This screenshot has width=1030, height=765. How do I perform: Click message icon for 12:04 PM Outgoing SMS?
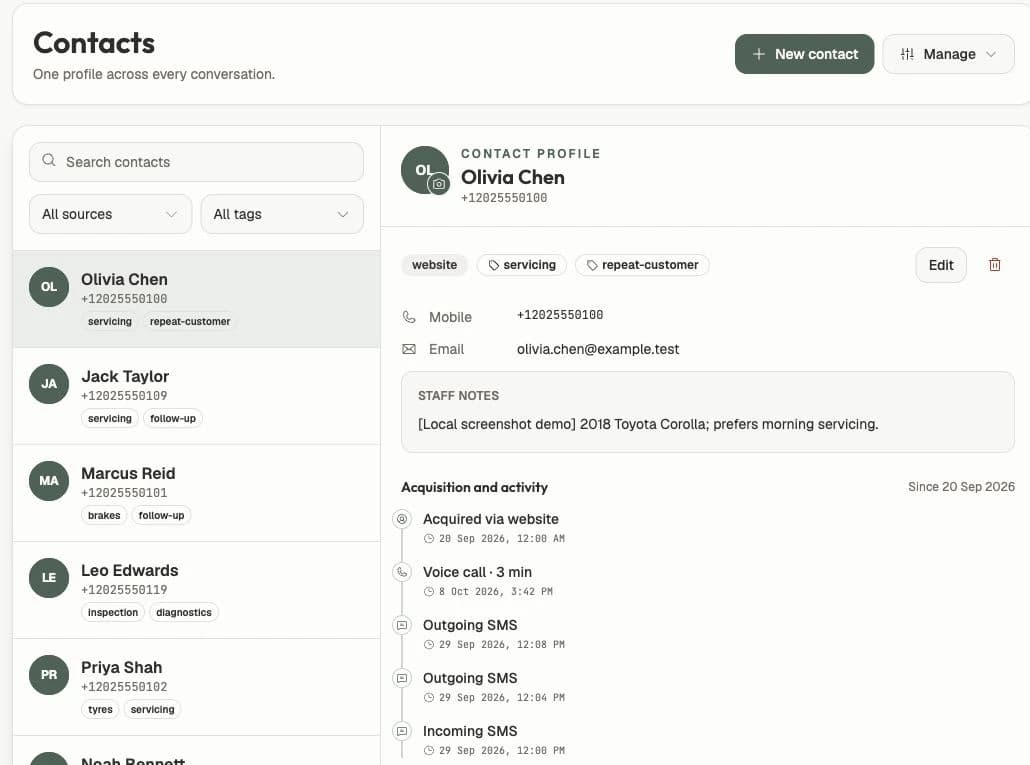coord(402,678)
